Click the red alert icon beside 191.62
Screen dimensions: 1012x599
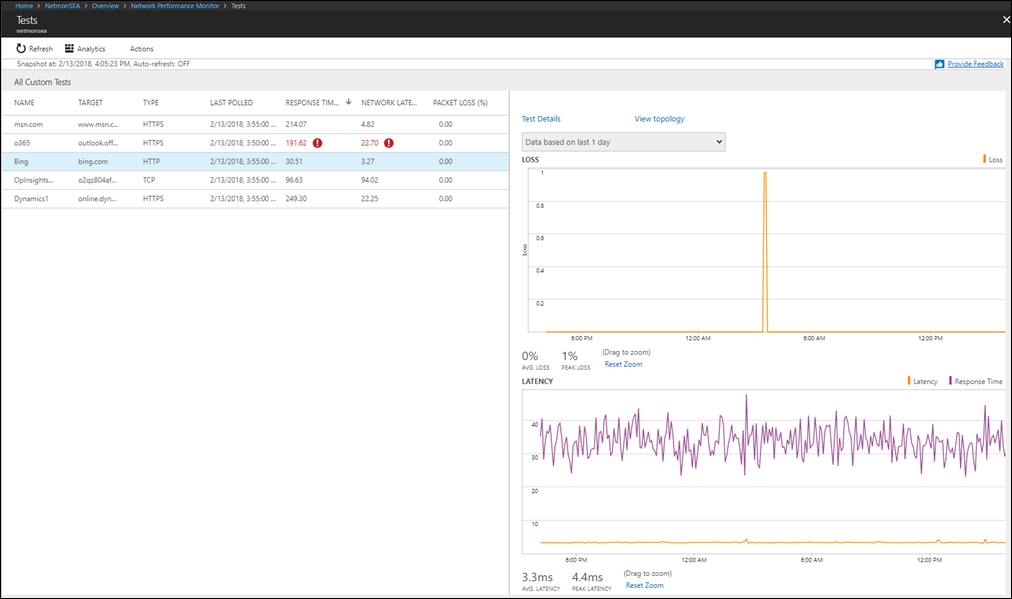317,143
